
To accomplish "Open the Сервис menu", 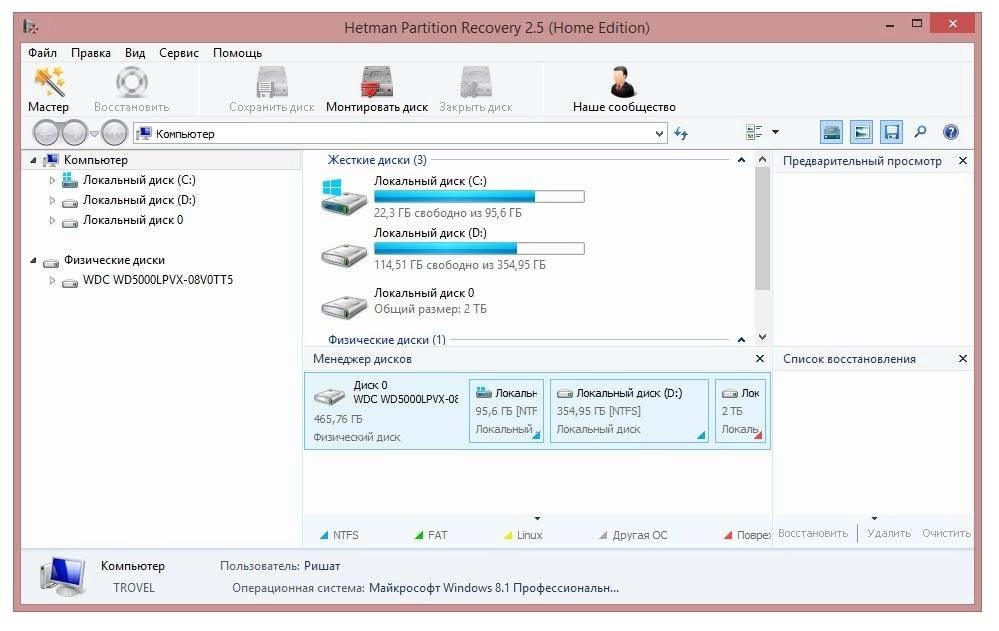I will pyautogui.click(x=178, y=53).
